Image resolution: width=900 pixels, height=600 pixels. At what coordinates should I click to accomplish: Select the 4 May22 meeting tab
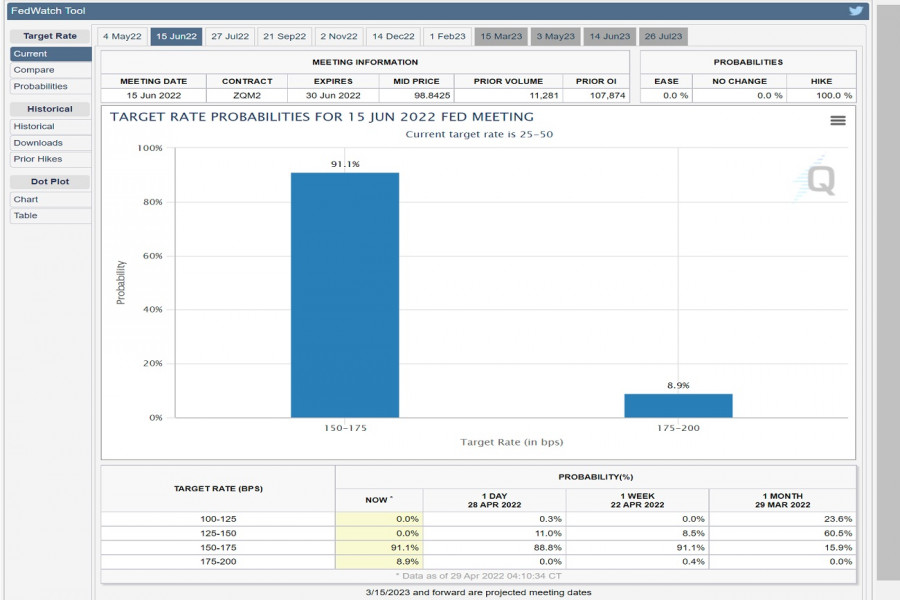coord(123,36)
